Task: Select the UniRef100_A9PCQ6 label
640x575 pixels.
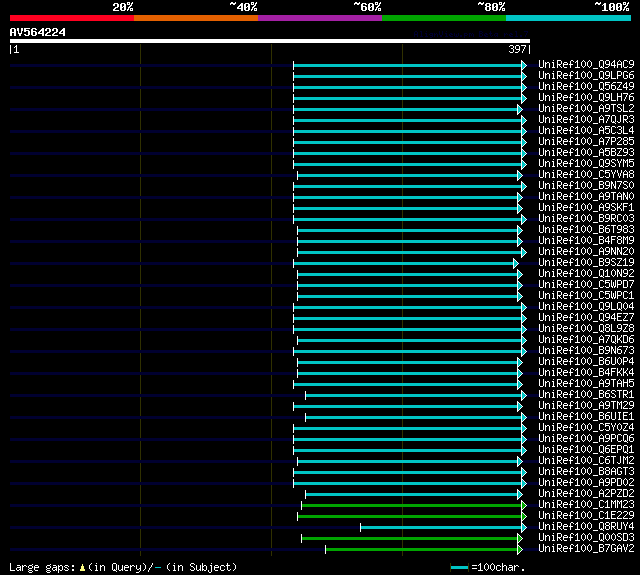Action: click(x=586, y=439)
